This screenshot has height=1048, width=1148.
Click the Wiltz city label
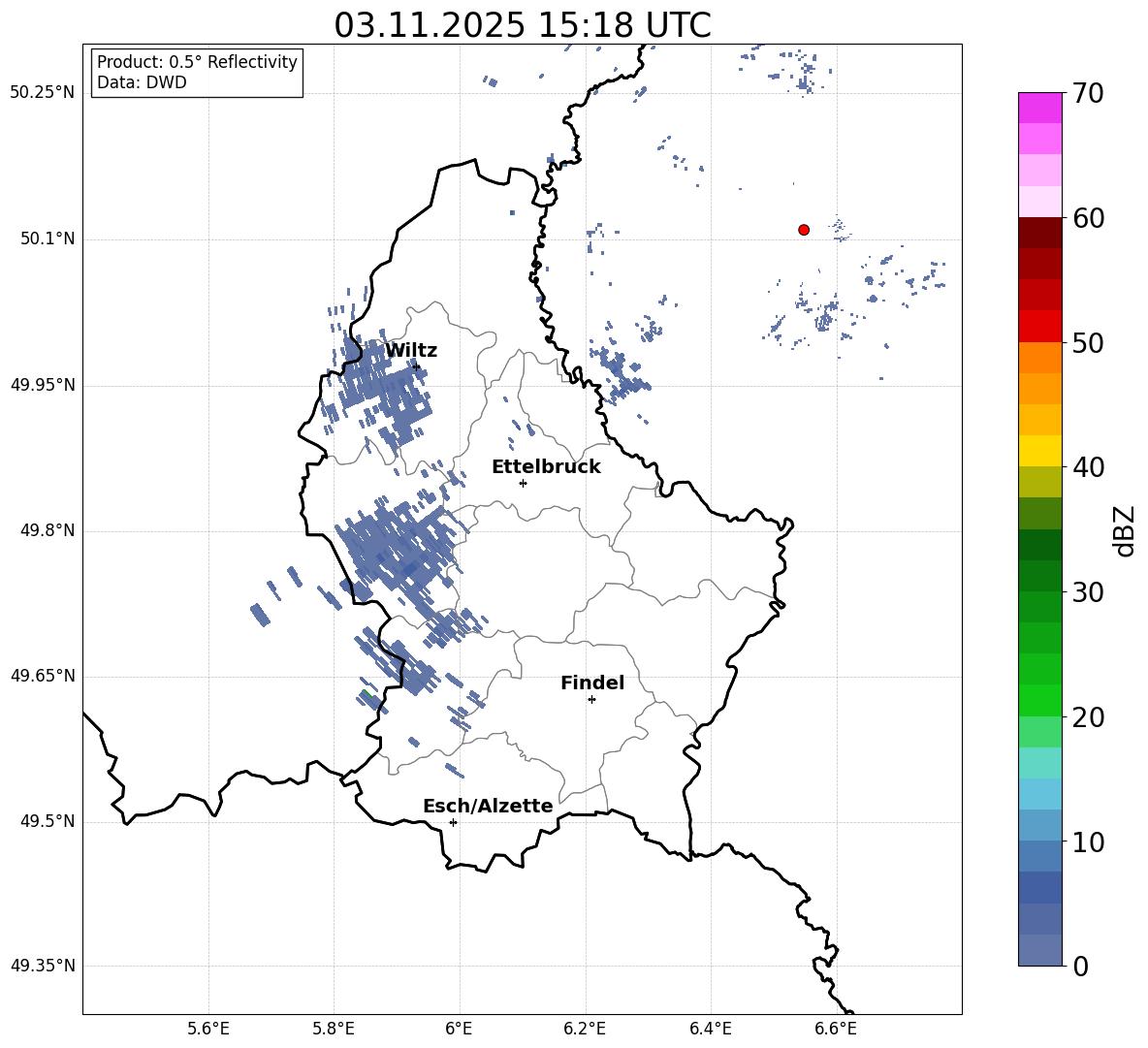point(411,351)
